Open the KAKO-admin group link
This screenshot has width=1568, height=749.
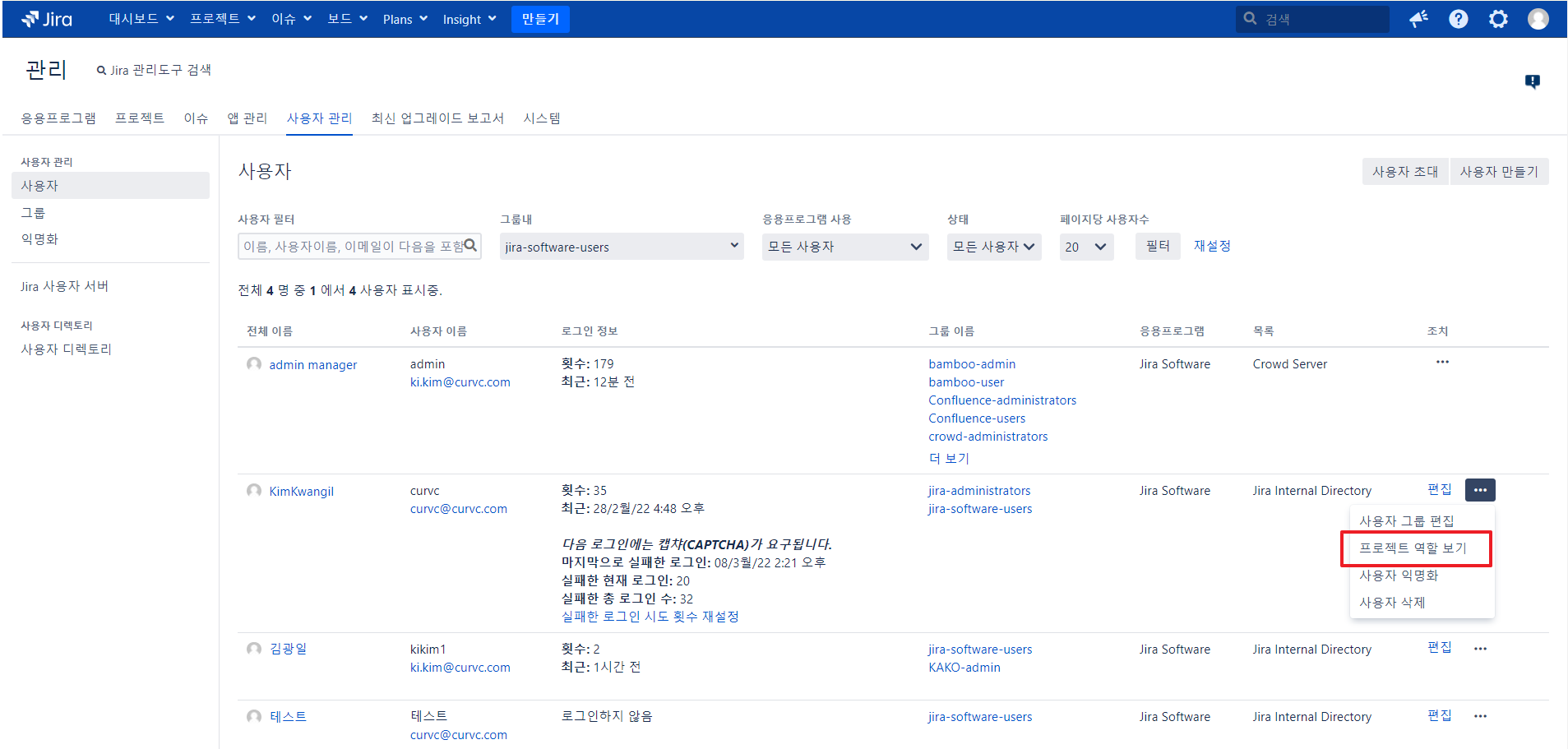(x=964, y=668)
